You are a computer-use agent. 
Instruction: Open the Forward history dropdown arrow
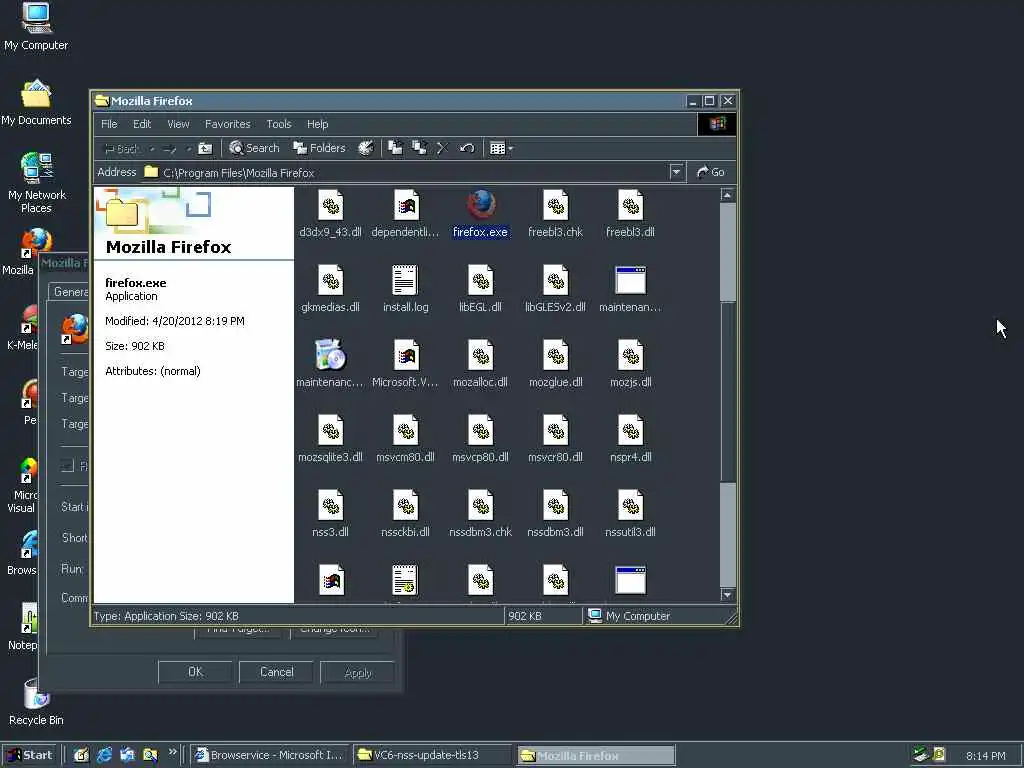click(188, 149)
